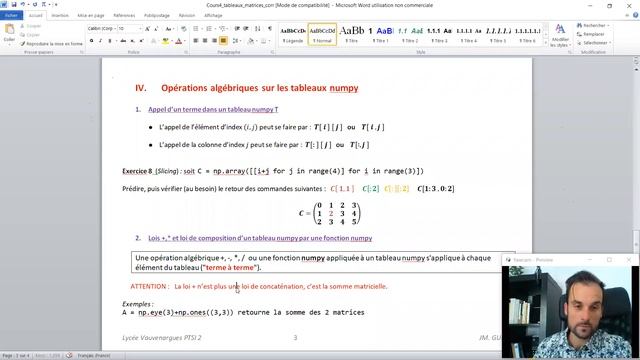Decrease the paragraph indent
640x360 pixels.
(237, 29)
